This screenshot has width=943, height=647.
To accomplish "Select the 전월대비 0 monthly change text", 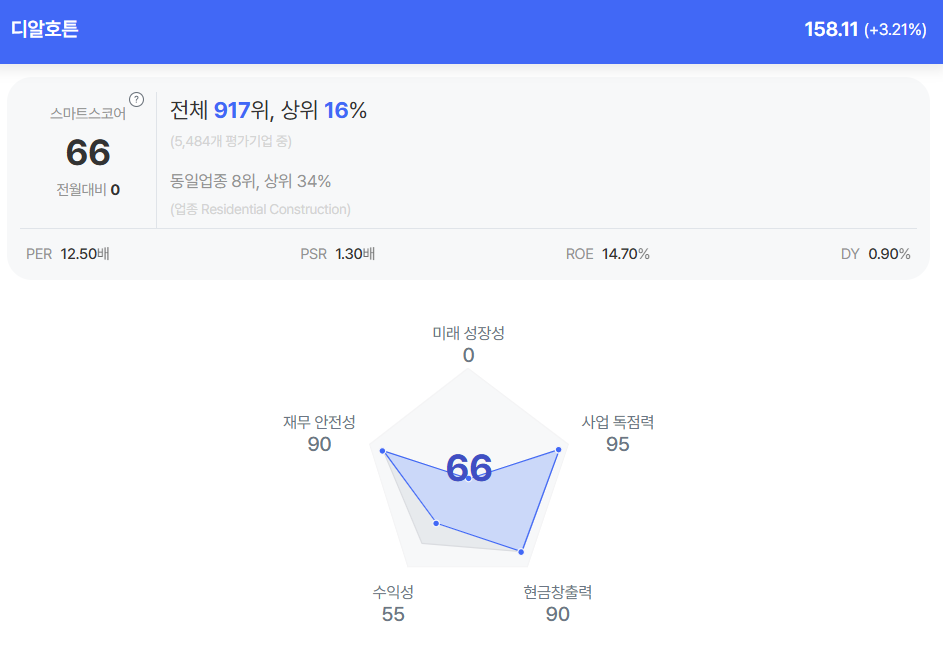I will 88,189.
